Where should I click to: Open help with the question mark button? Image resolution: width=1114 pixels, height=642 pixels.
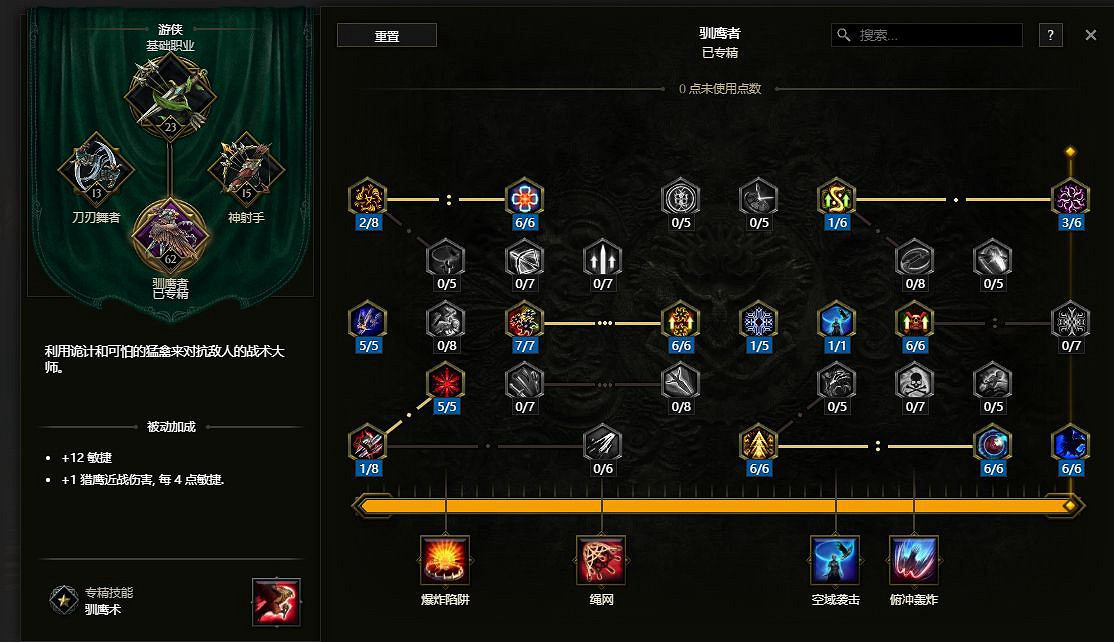(x=1051, y=35)
